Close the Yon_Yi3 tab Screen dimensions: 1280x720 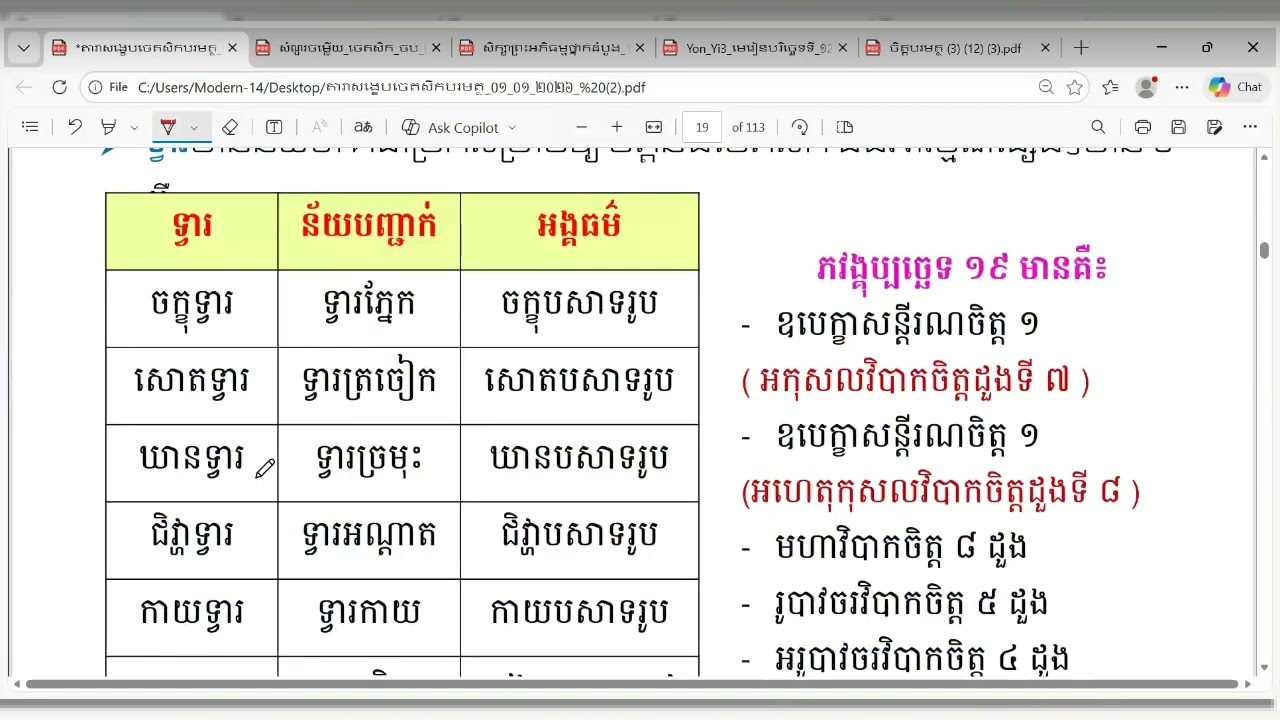(842, 47)
